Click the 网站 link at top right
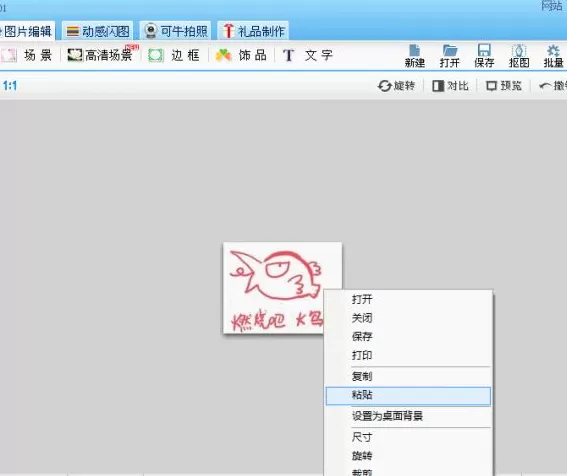567x476 pixels. pyautogui.click(x=552, y=6)
